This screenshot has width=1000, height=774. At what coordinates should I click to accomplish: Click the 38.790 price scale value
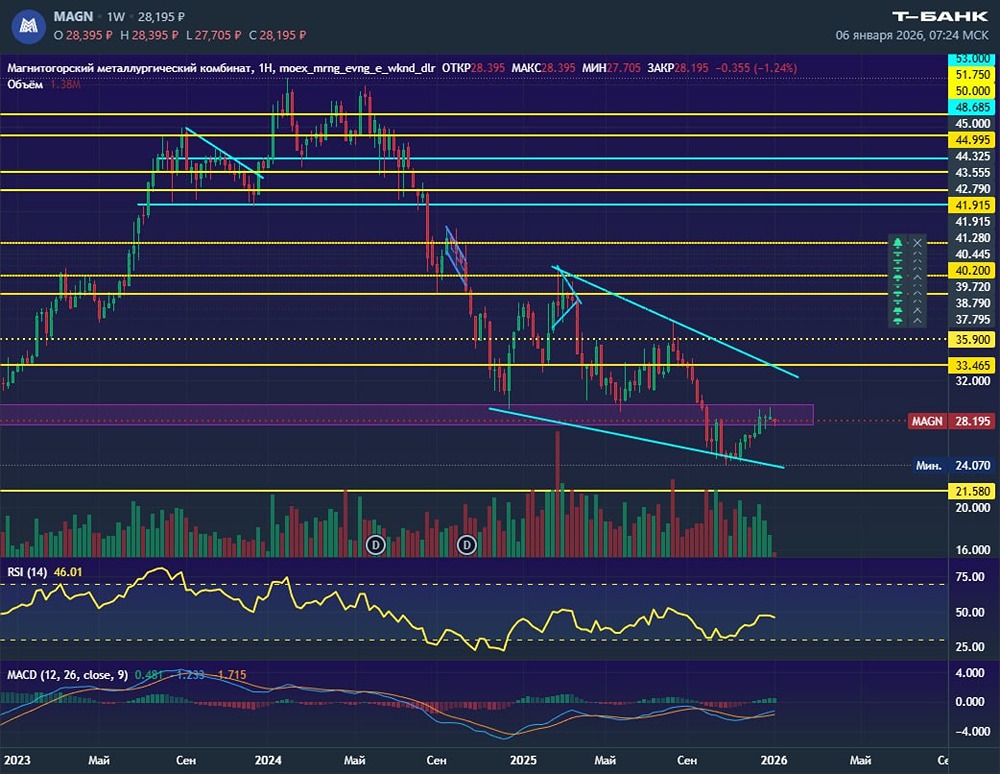point(973,303)
